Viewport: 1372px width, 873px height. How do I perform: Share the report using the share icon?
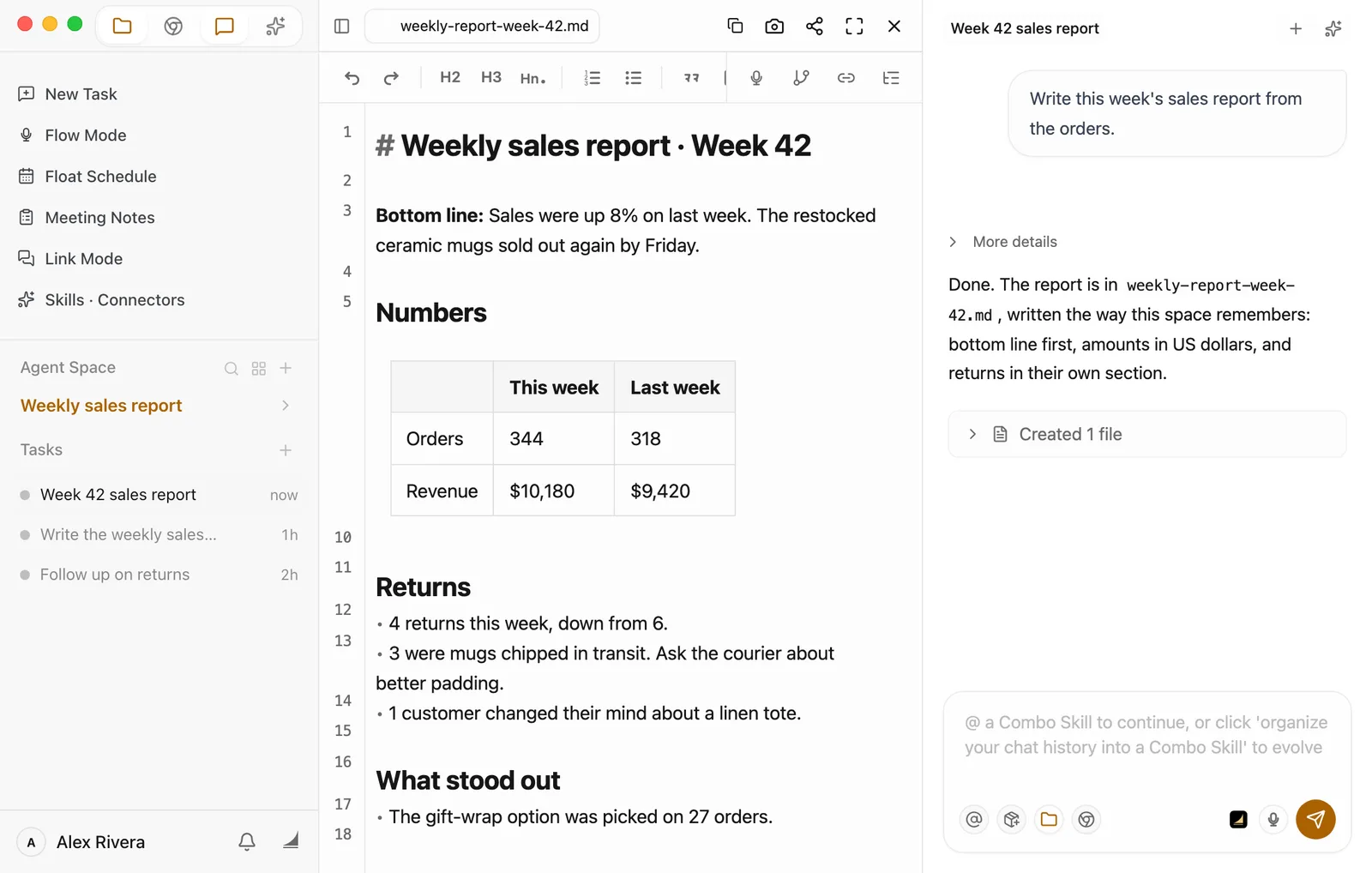pos(815,26)
